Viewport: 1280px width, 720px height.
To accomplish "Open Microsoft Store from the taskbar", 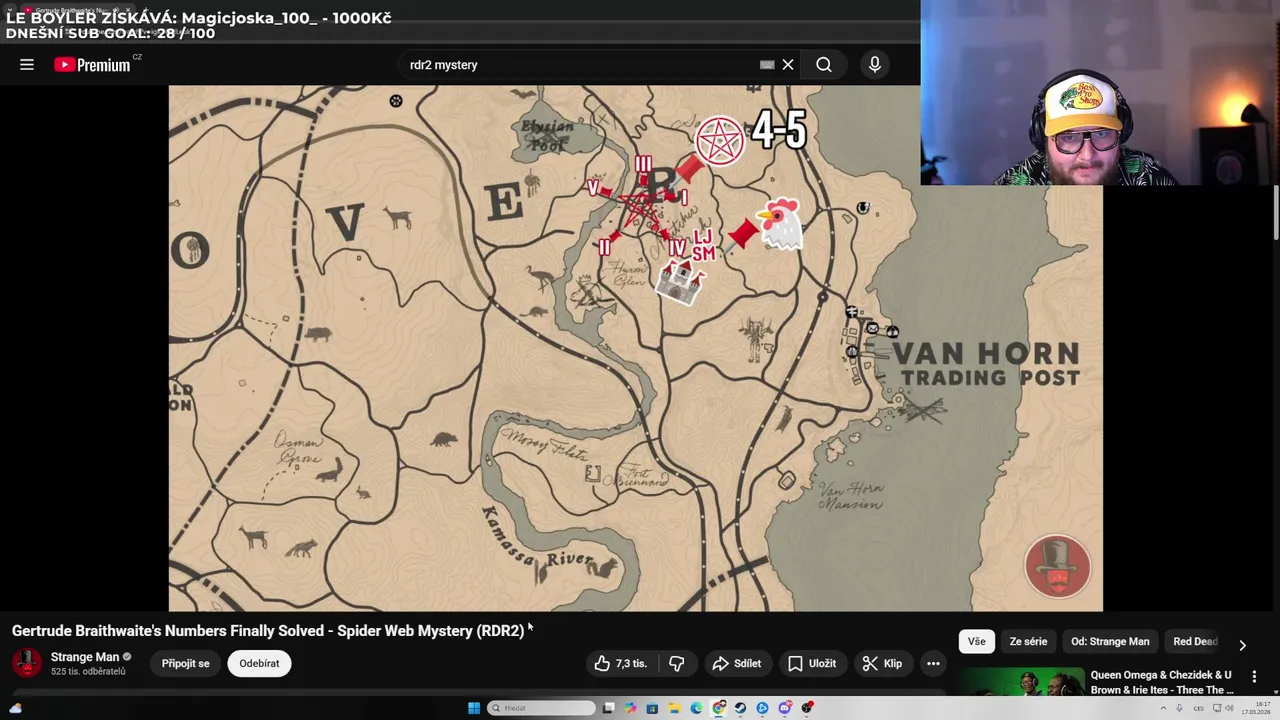I will [652, 708].
